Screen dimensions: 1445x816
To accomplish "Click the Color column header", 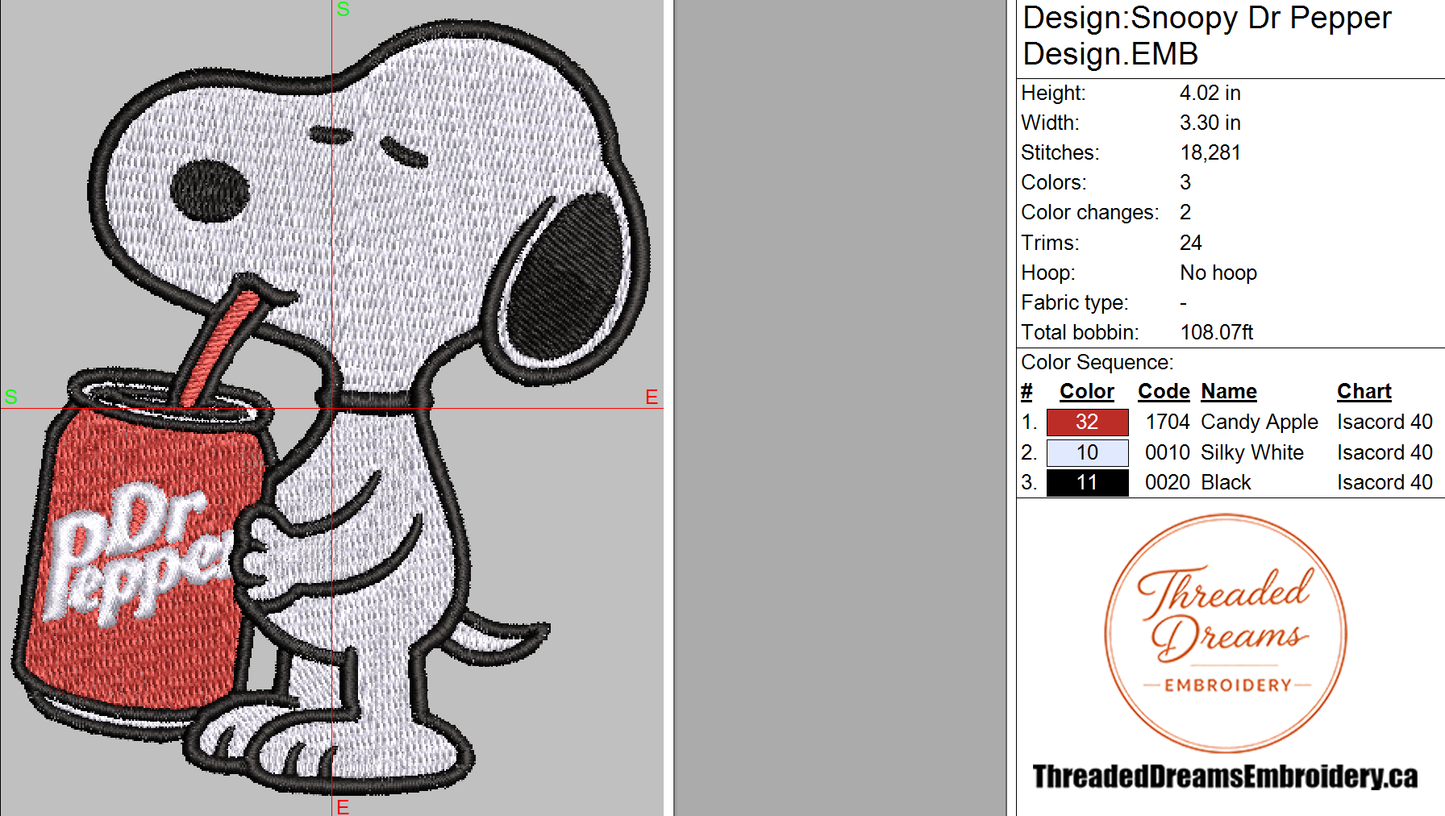I will (1087, 392).
